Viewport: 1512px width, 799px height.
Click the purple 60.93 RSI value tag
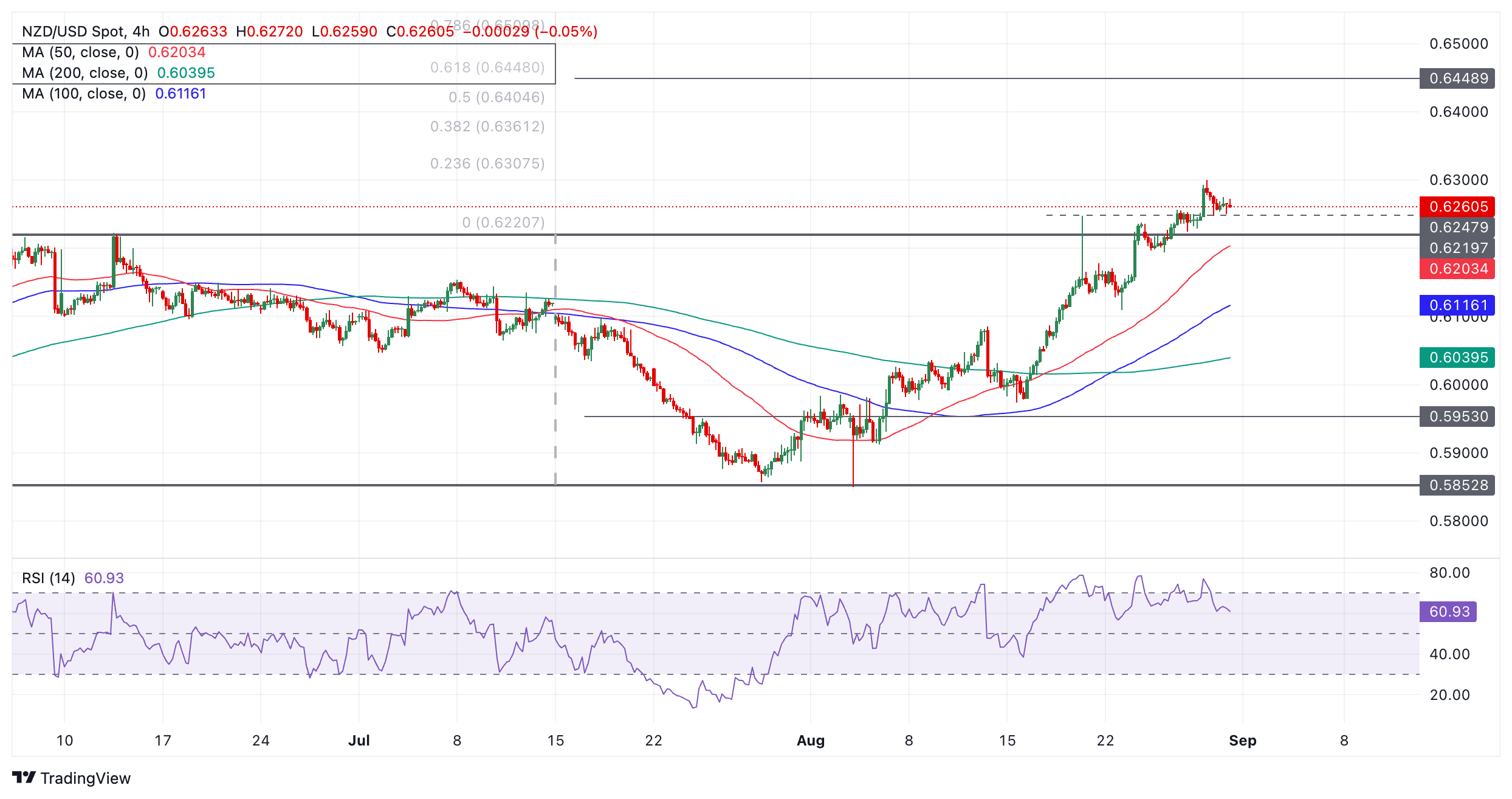1448,611
